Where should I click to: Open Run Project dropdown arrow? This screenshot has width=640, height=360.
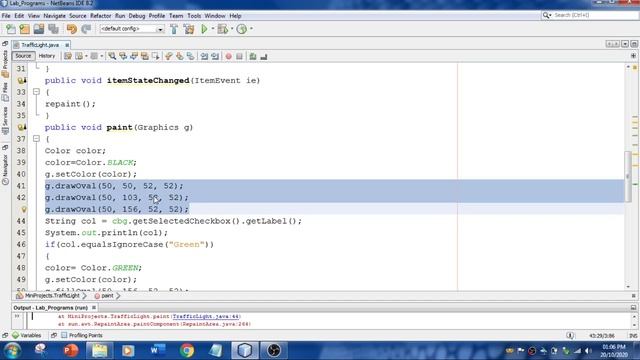click(x=213, y=29)
